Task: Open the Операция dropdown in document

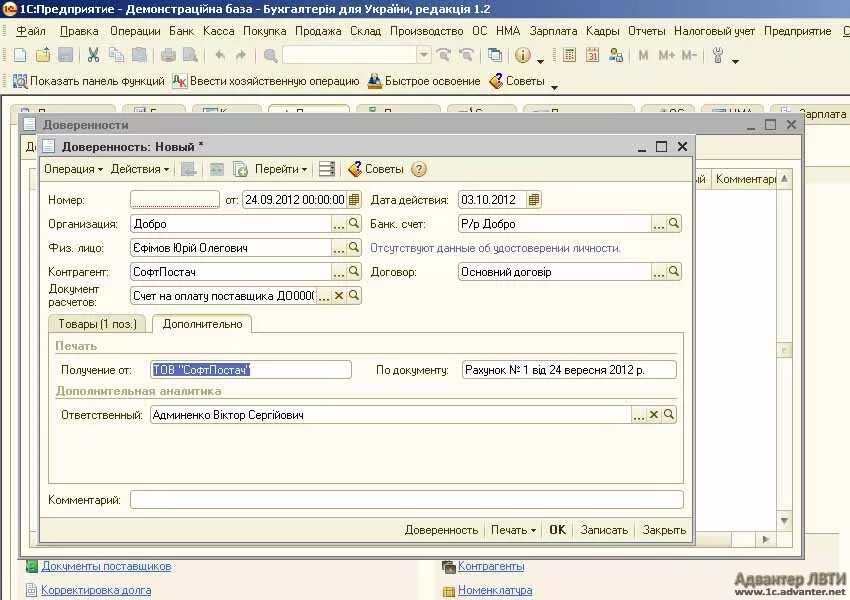Action: (x=73, y=169)
